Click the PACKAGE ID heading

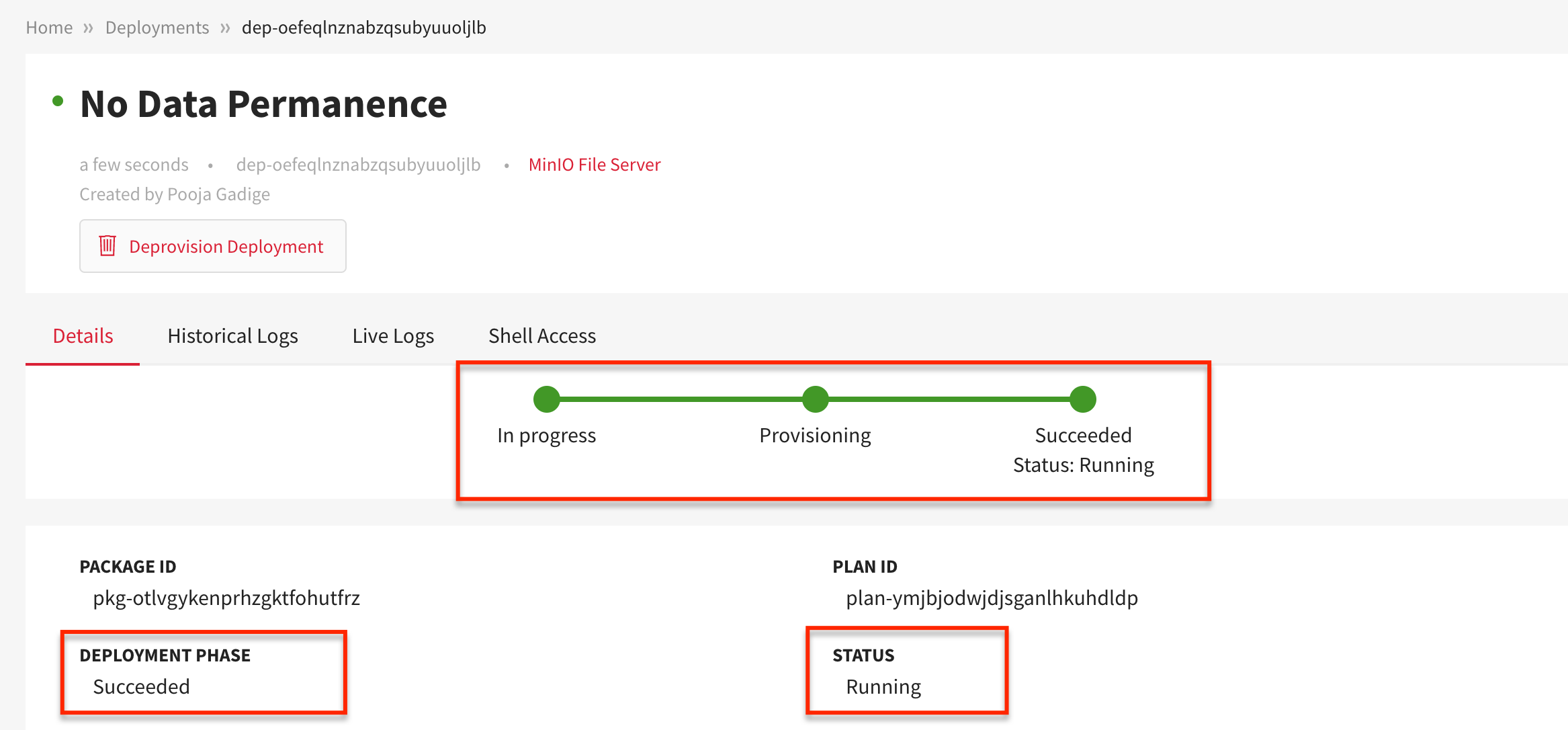coord(128,567)
